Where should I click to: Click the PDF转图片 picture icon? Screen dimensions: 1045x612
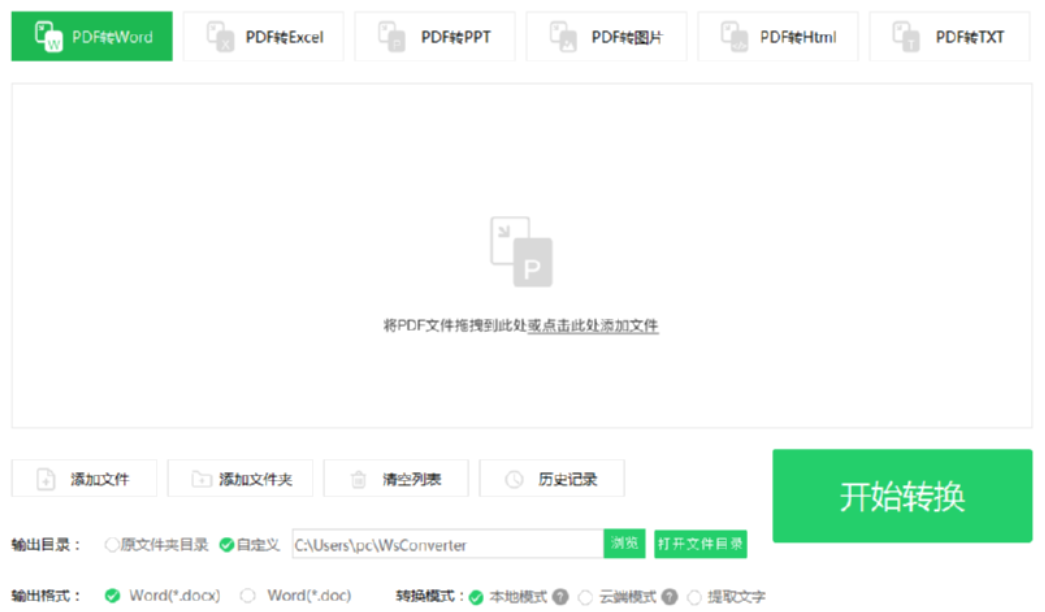tap(563, 37)
